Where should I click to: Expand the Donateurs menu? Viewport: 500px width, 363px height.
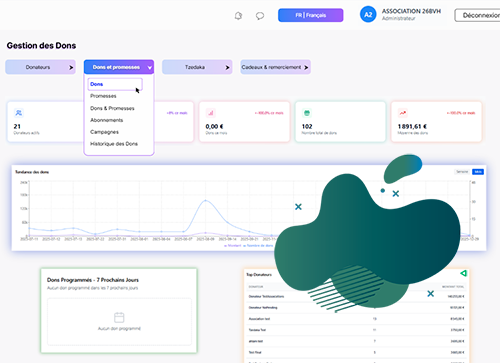click(40, 67)
